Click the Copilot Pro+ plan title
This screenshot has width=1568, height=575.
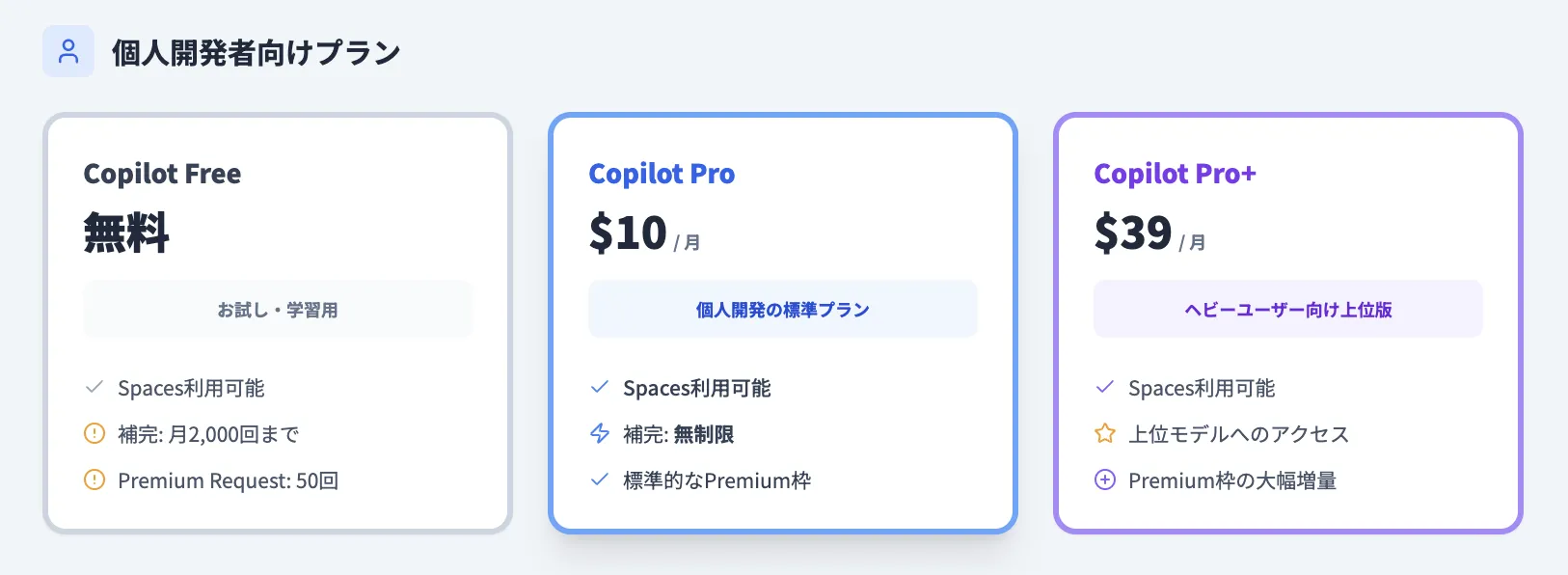pyautogui.click(x=1176, y=174)
